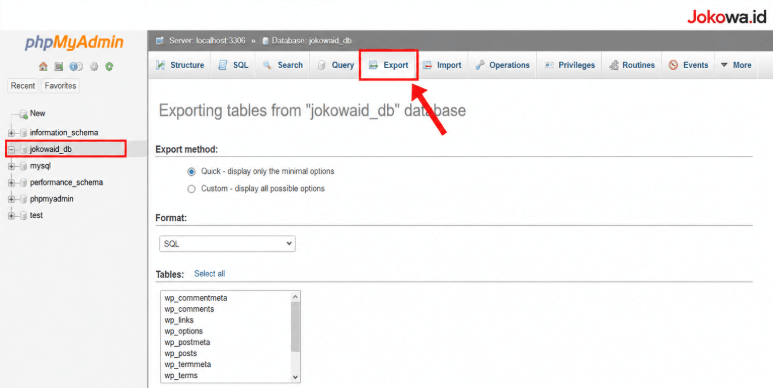The image size is (773, 388).
Task: Select information_schema database in tree
Action: pos(64,133)
